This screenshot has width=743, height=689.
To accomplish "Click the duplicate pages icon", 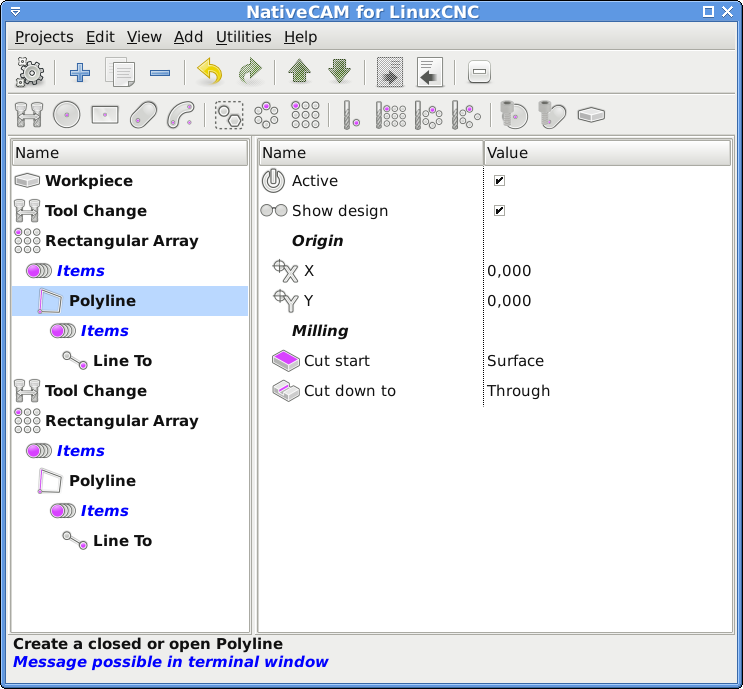I will coord(120,73).
